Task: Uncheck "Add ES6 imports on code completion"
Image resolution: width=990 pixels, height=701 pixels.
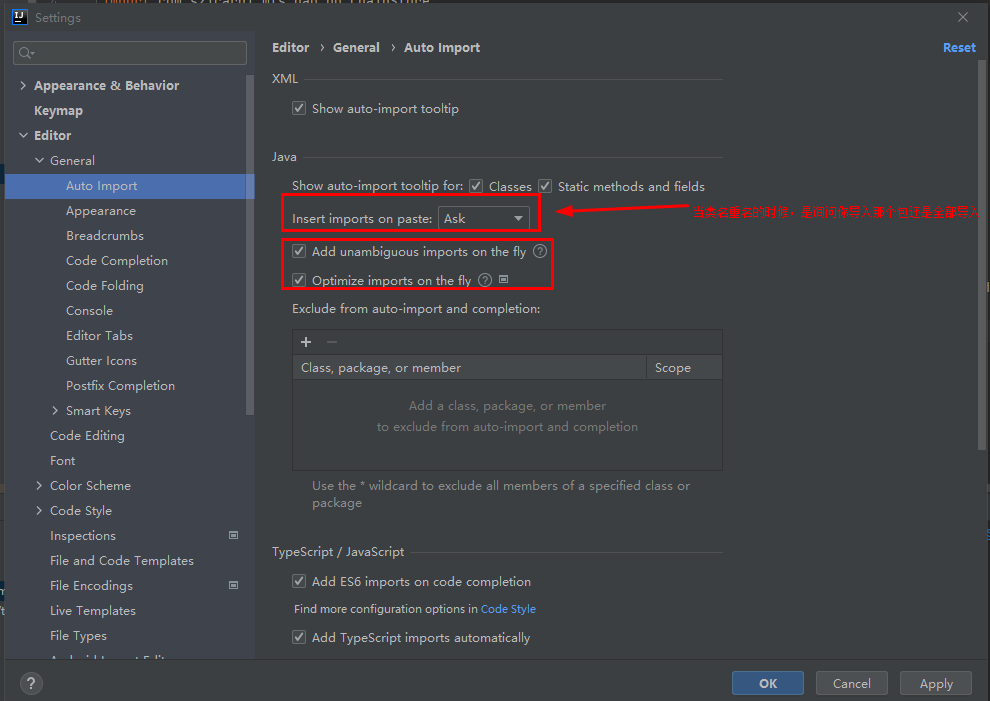Action: point(298,581)
